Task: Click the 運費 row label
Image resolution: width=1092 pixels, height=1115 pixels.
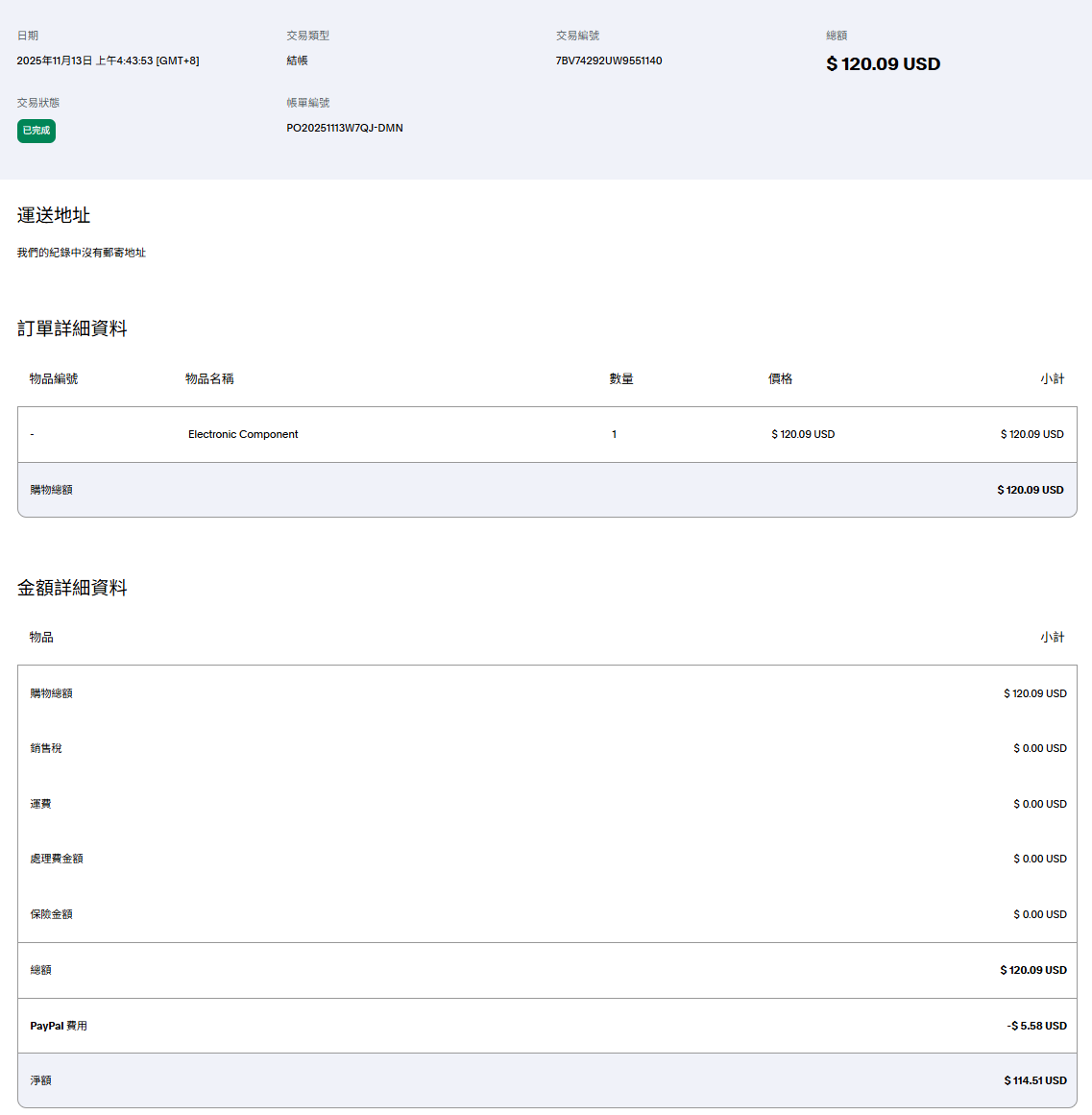Action: (x=40, y=804)
